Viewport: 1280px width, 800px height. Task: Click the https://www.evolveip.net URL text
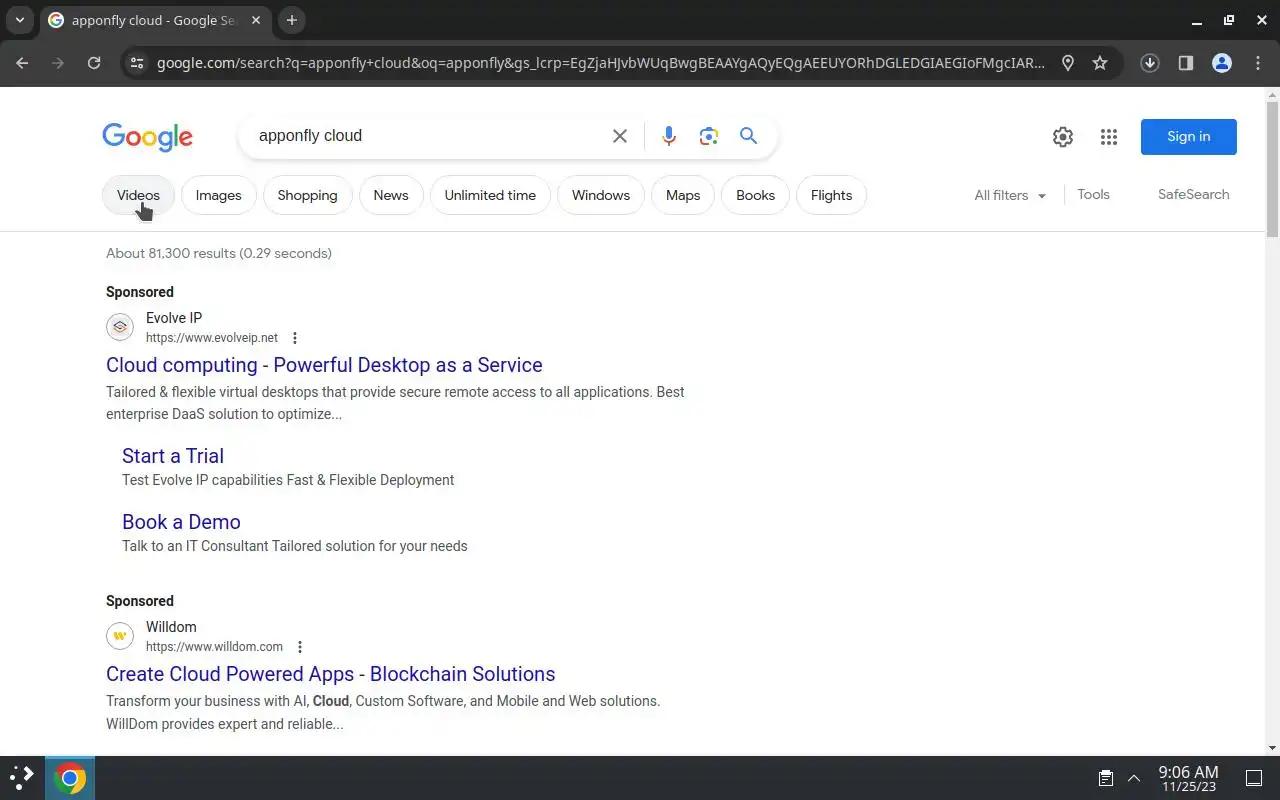tap(212, 338)
